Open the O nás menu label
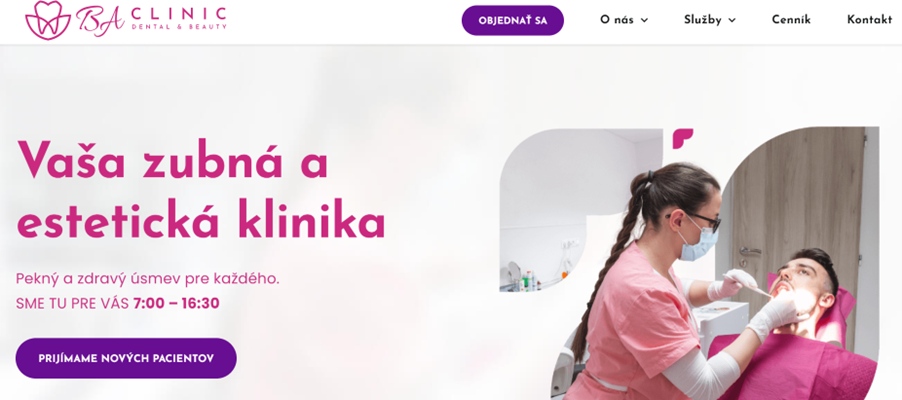Screen dimensions: 902x400 click(617, 20)
